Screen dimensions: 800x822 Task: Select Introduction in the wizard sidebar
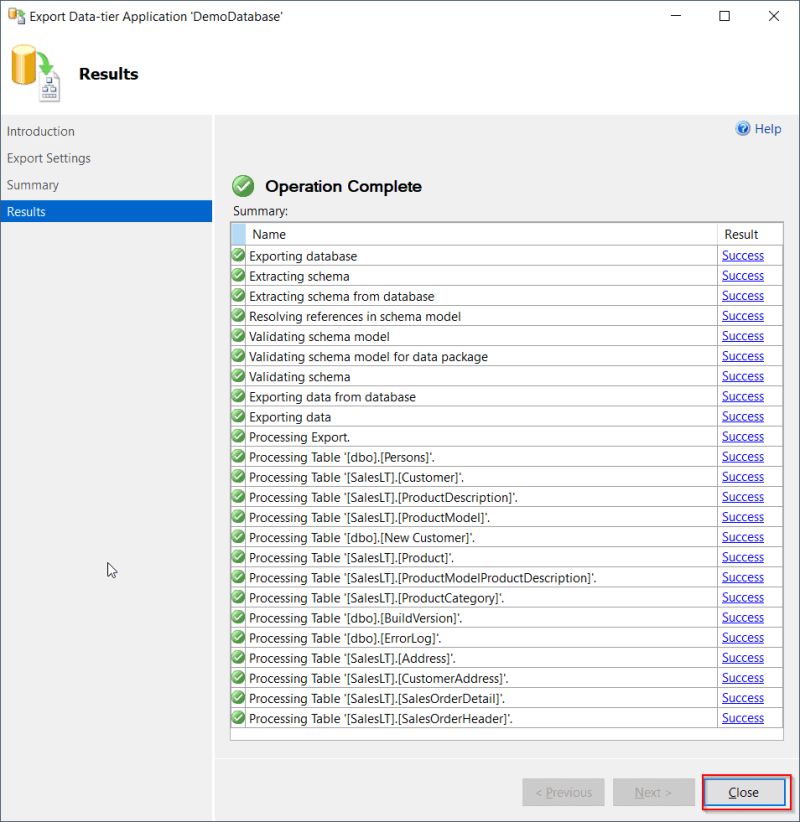coord(40,131)
